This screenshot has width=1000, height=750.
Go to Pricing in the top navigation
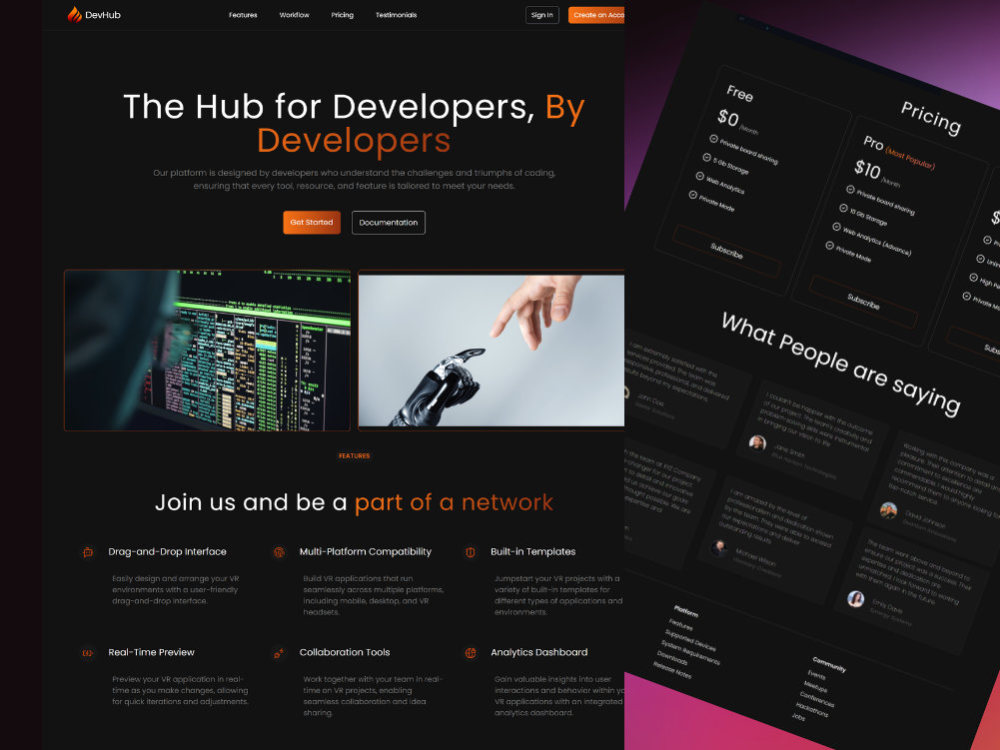click(342, 15)
